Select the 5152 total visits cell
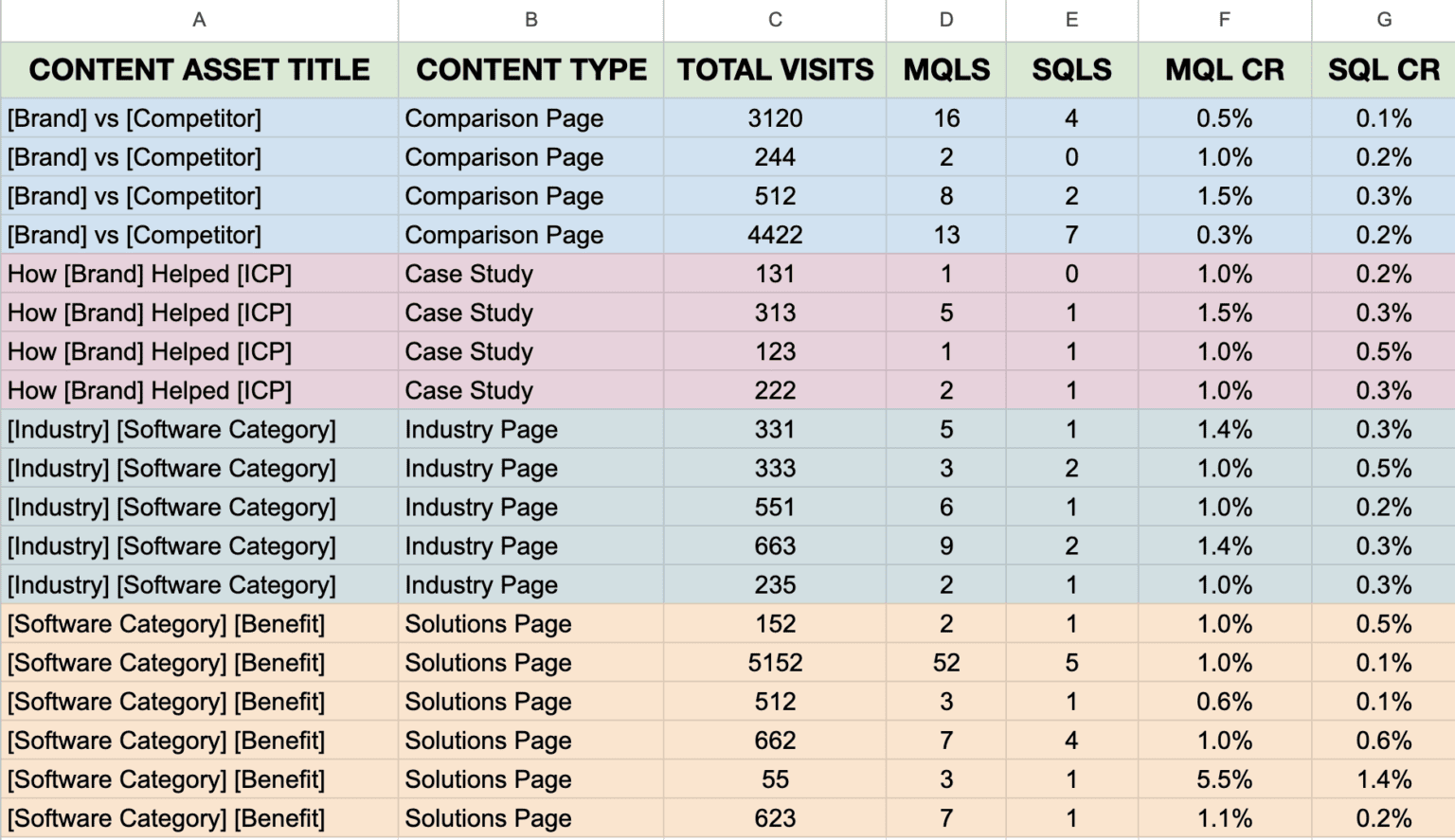The height and width of the screenshot is (840, 1455). coord(775,663)
